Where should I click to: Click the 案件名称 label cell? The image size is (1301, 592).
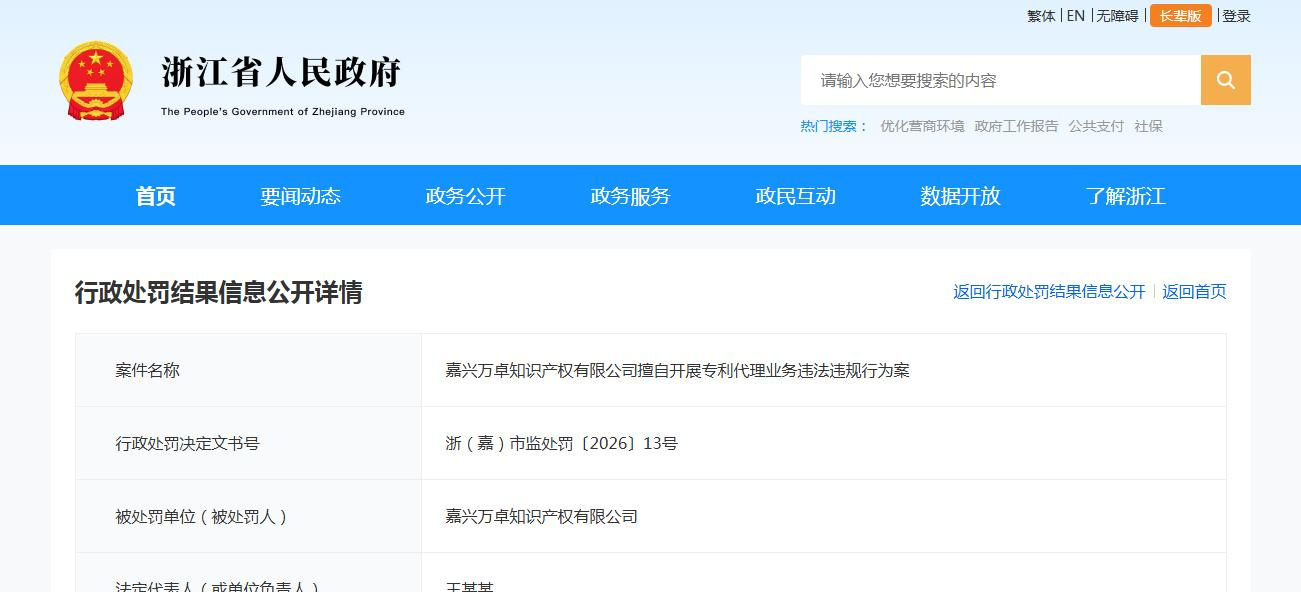pyautogui.click(x=248, y=370)
